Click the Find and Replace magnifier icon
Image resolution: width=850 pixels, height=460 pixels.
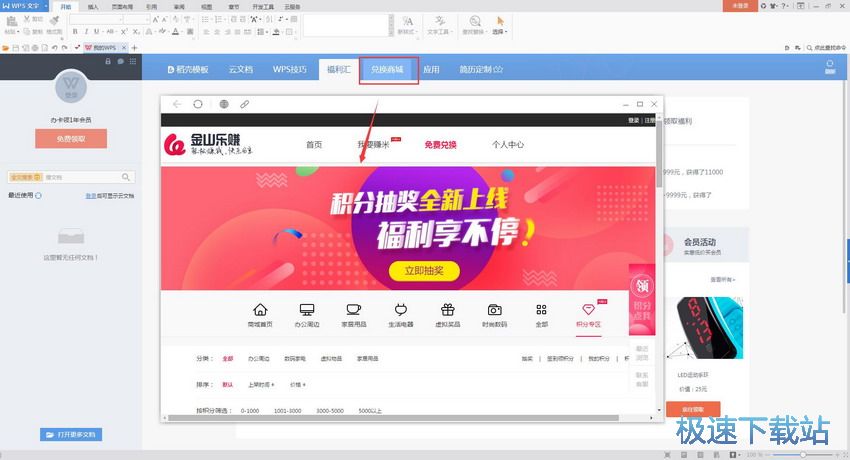pyautogui.click(x=475, y=21)
